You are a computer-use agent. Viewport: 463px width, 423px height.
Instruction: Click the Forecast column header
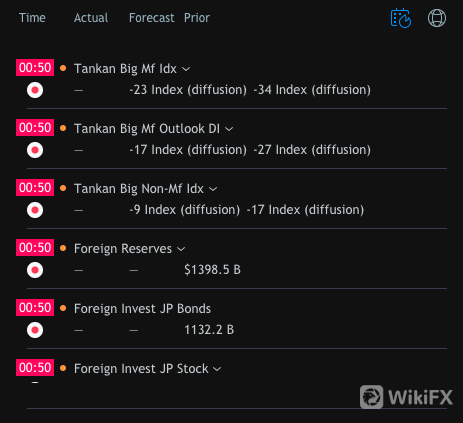pos(152,18)
